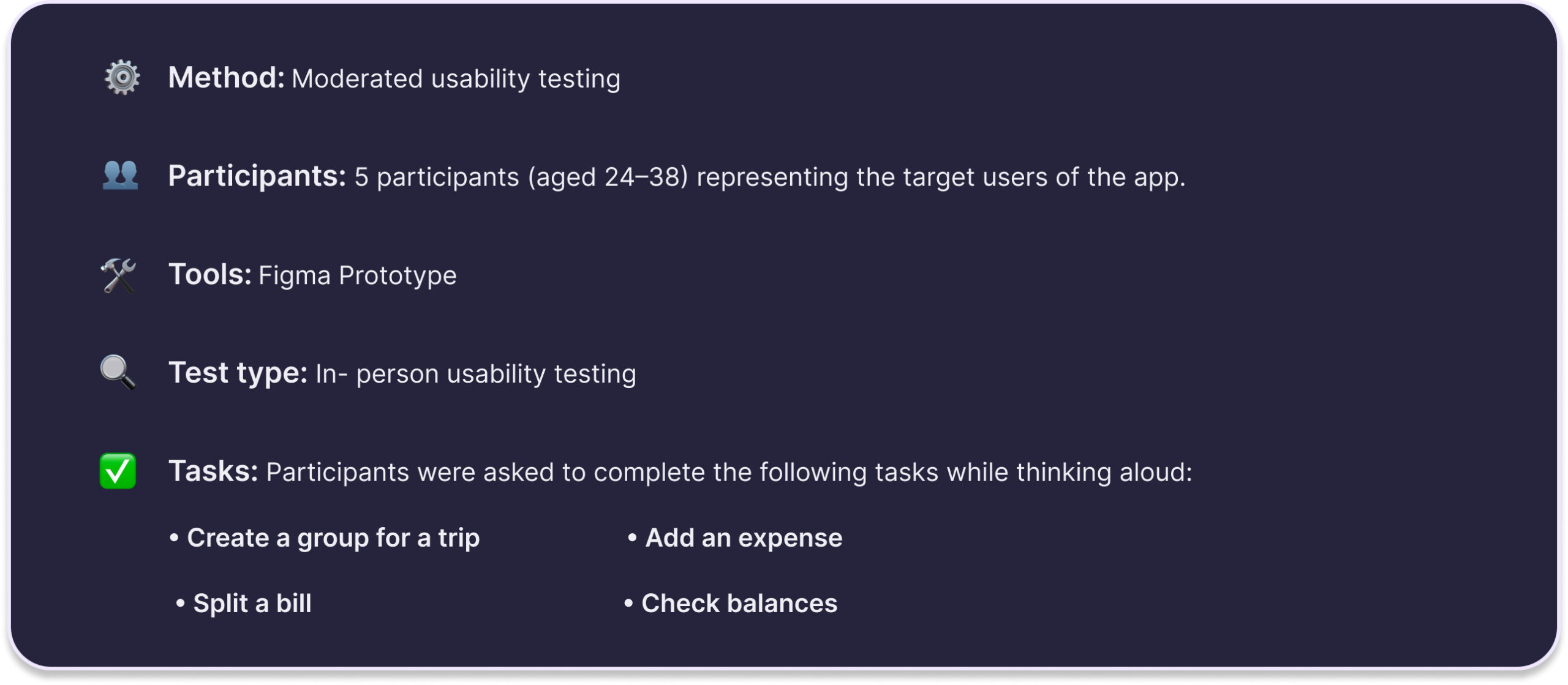Image resolution: width=1568 pixels, height=685 pixels.
Task: Click the hammer and wrench Tools icon
Action: (118, 275)
